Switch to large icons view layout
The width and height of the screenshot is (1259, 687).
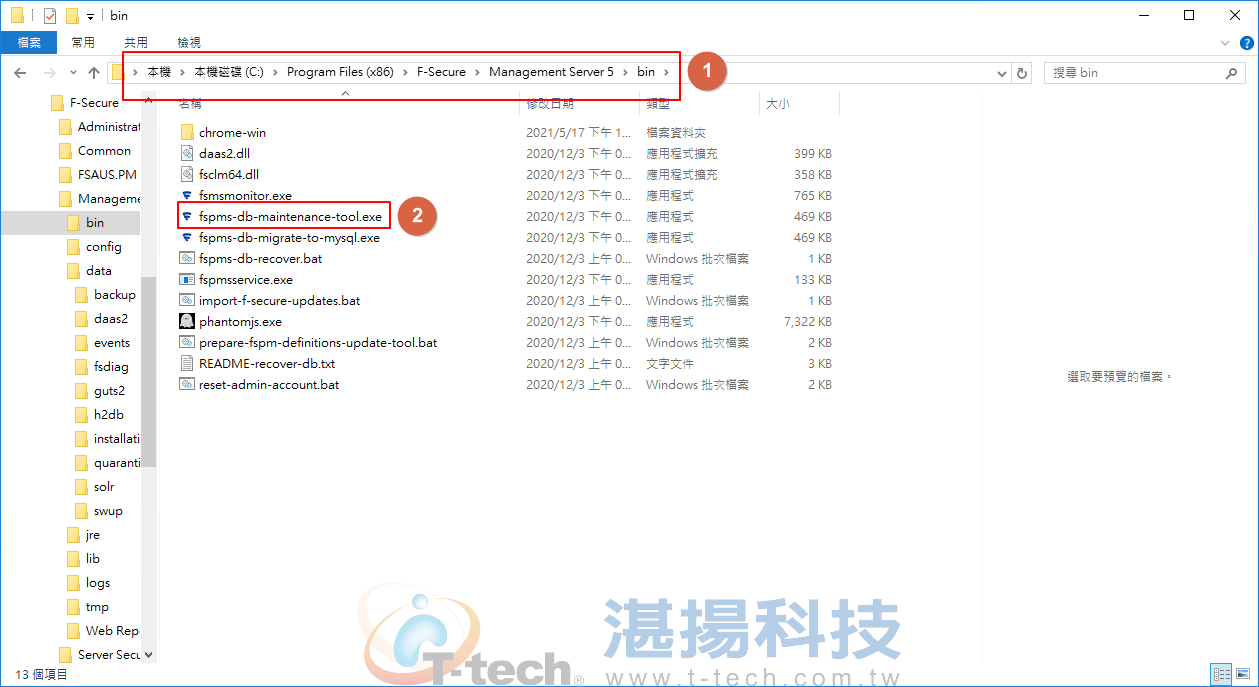click(x=1241, y=674)
